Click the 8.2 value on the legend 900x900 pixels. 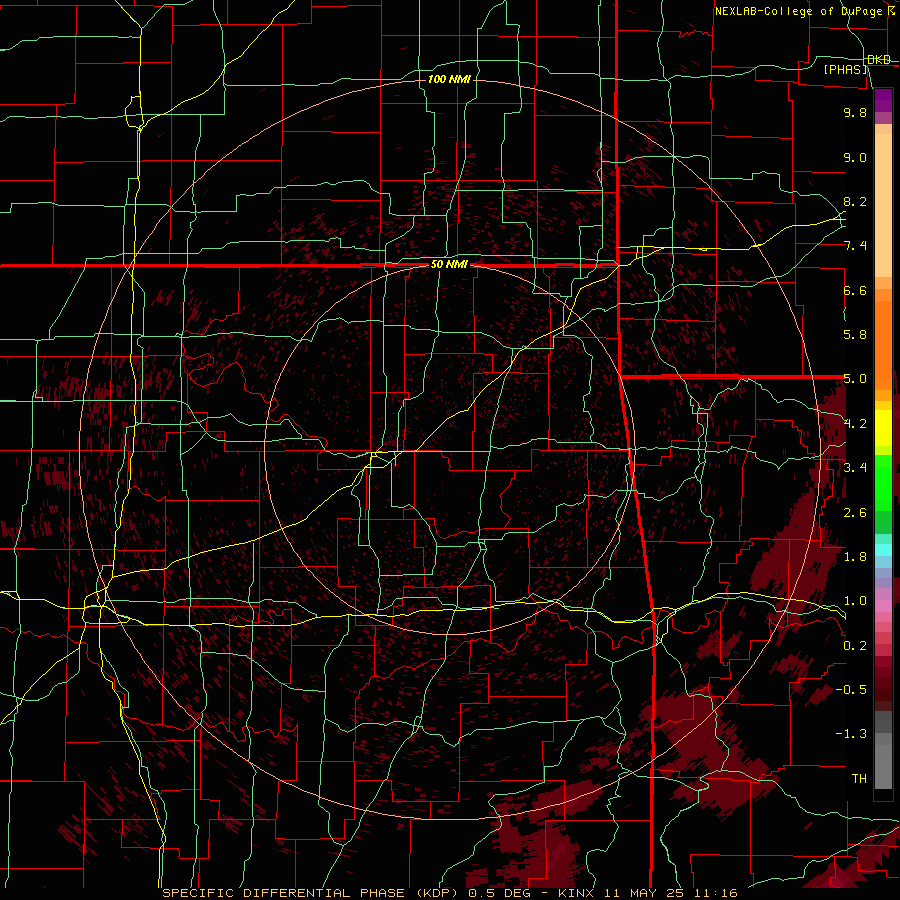coord(855,201)
